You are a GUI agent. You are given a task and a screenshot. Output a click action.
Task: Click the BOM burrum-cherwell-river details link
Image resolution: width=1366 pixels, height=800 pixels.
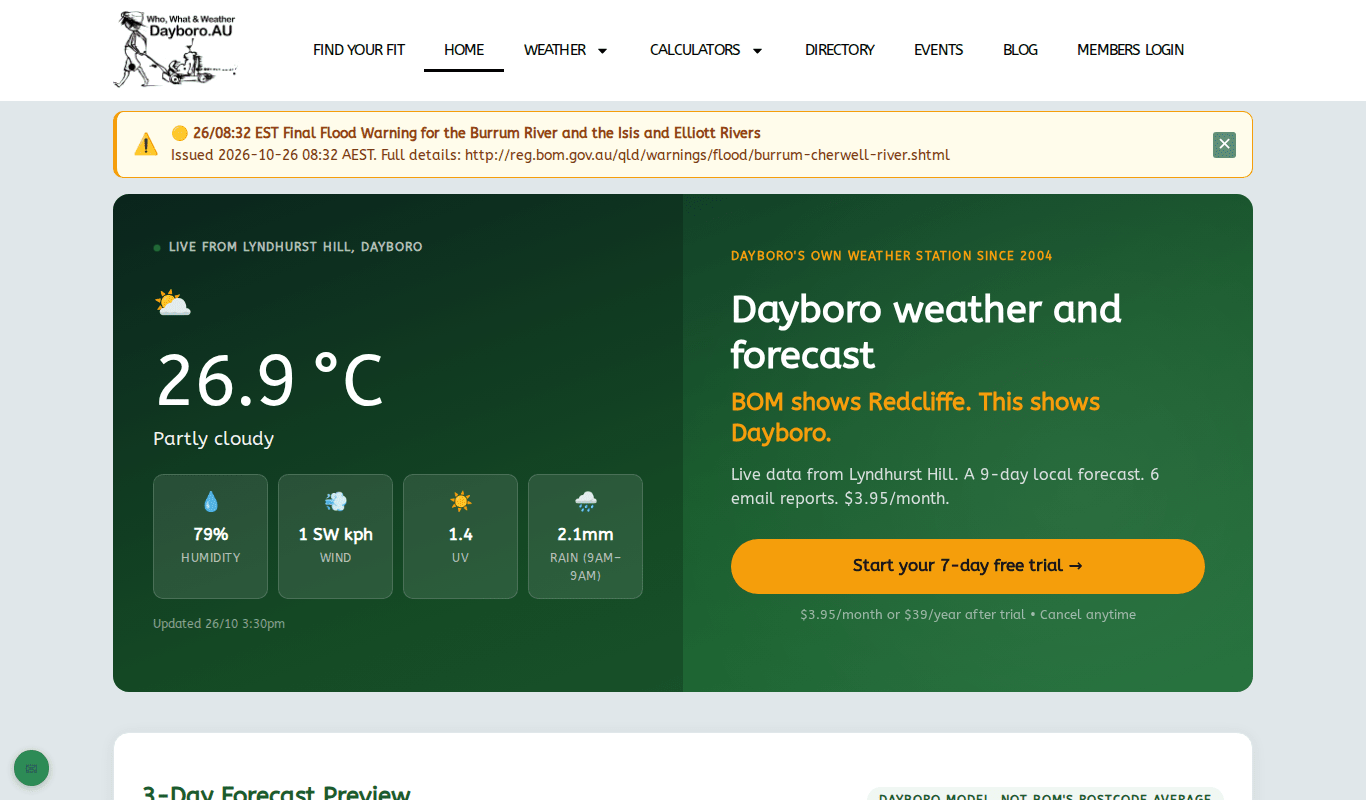point(707,155)
